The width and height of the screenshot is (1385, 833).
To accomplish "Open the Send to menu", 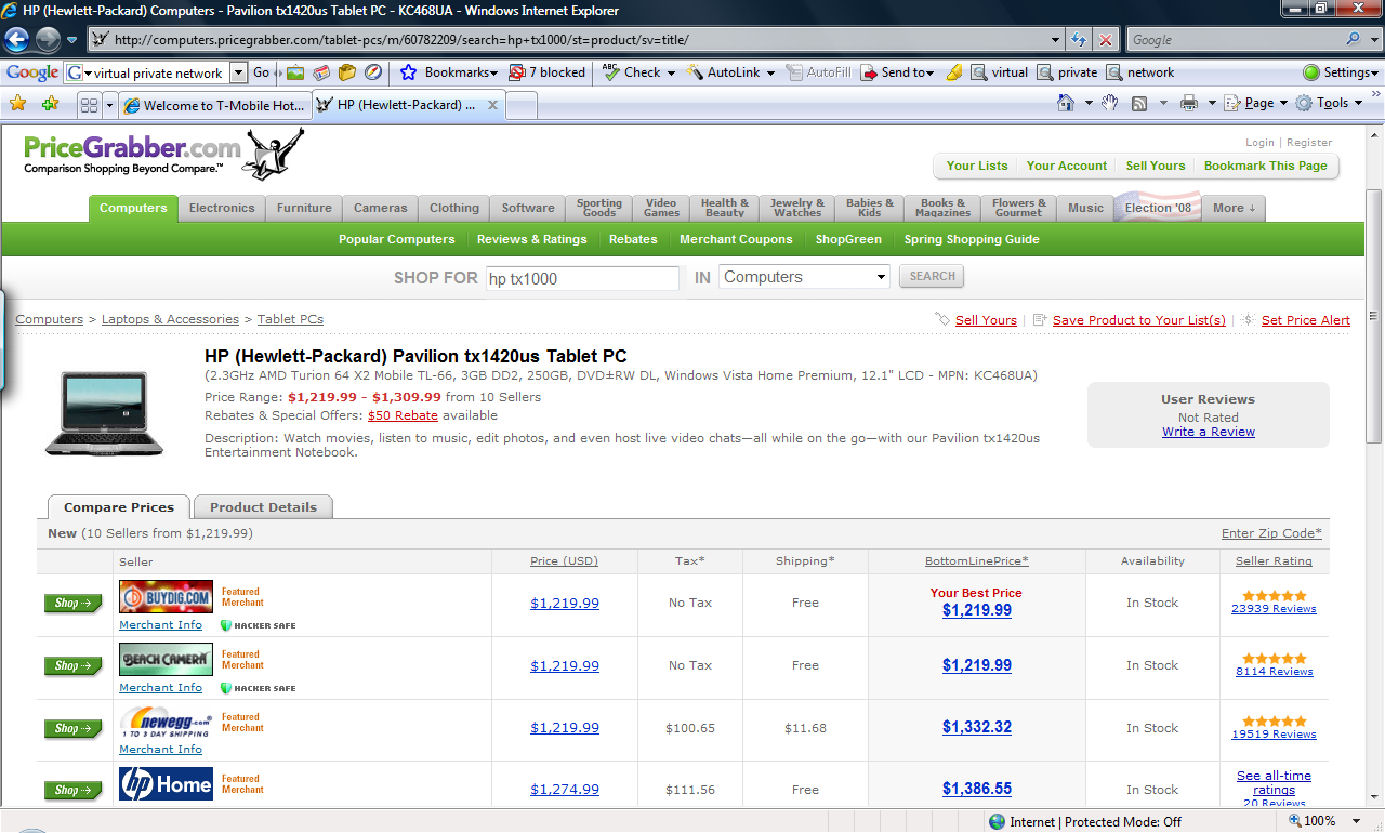I will tap(898, 72).
